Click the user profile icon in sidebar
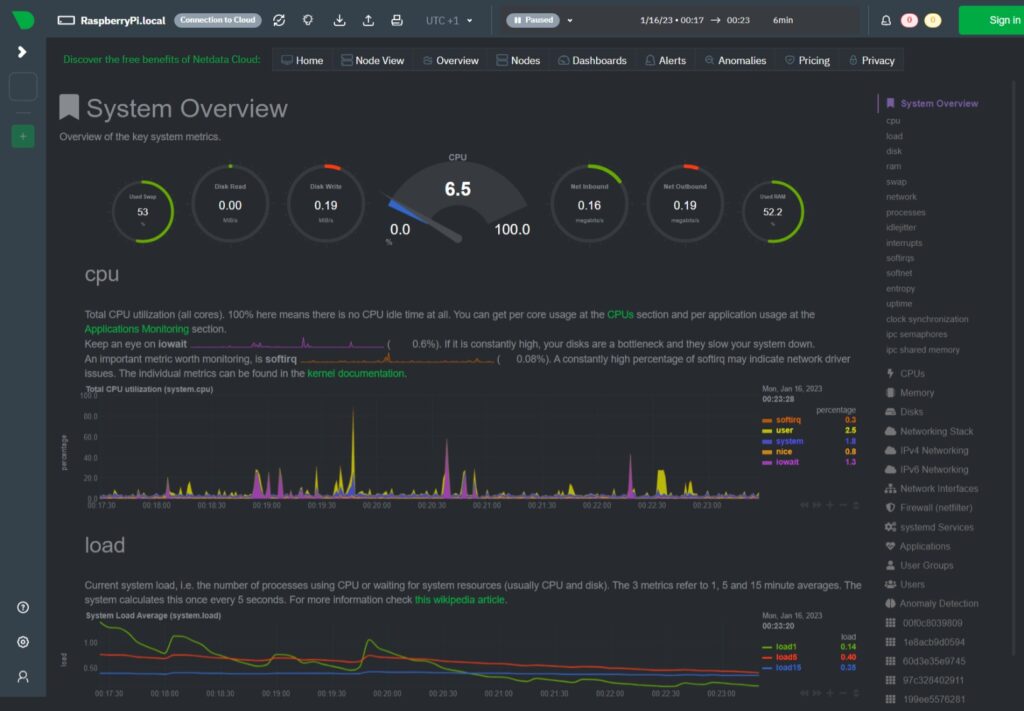The image size is (1024, 711). [22, 676]
